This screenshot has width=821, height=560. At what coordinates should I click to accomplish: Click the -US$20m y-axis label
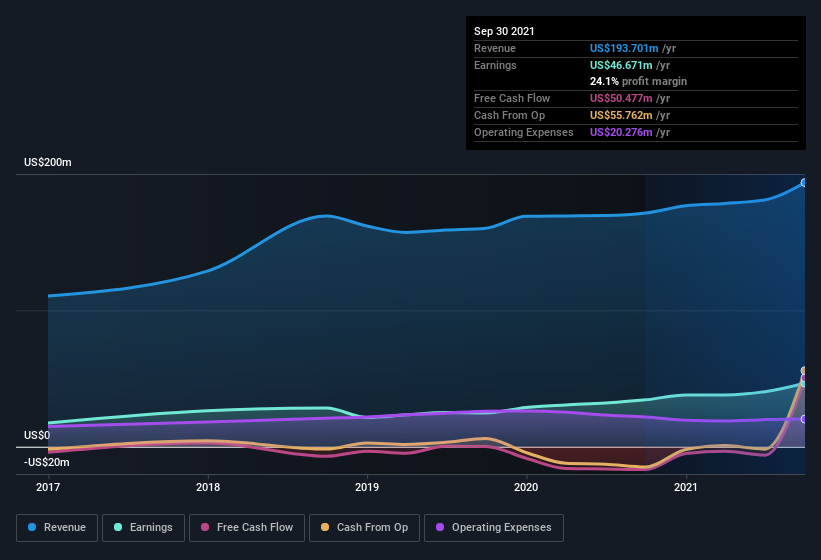coord(47,462)
